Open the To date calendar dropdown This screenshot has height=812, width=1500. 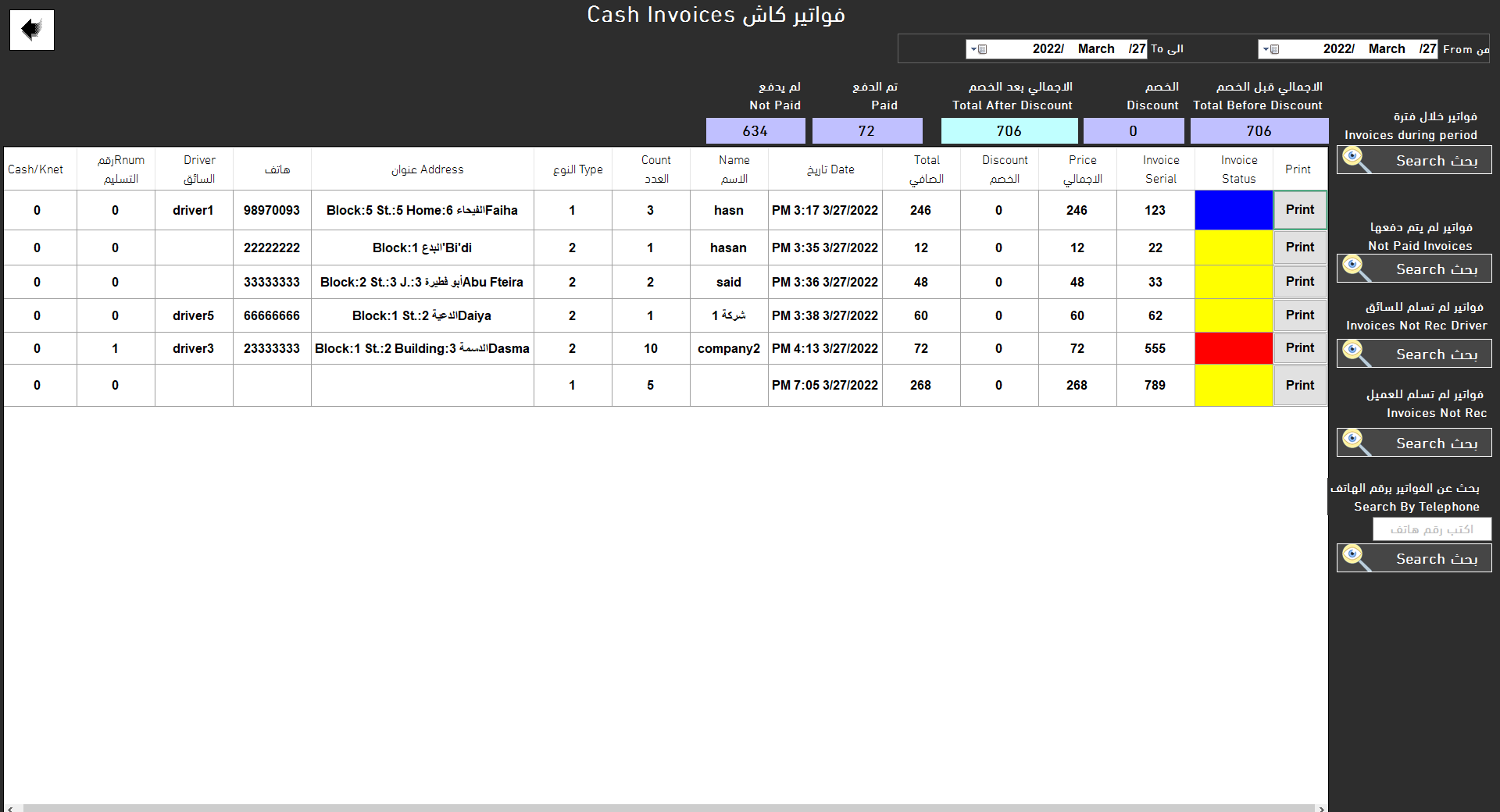point(979,49)
